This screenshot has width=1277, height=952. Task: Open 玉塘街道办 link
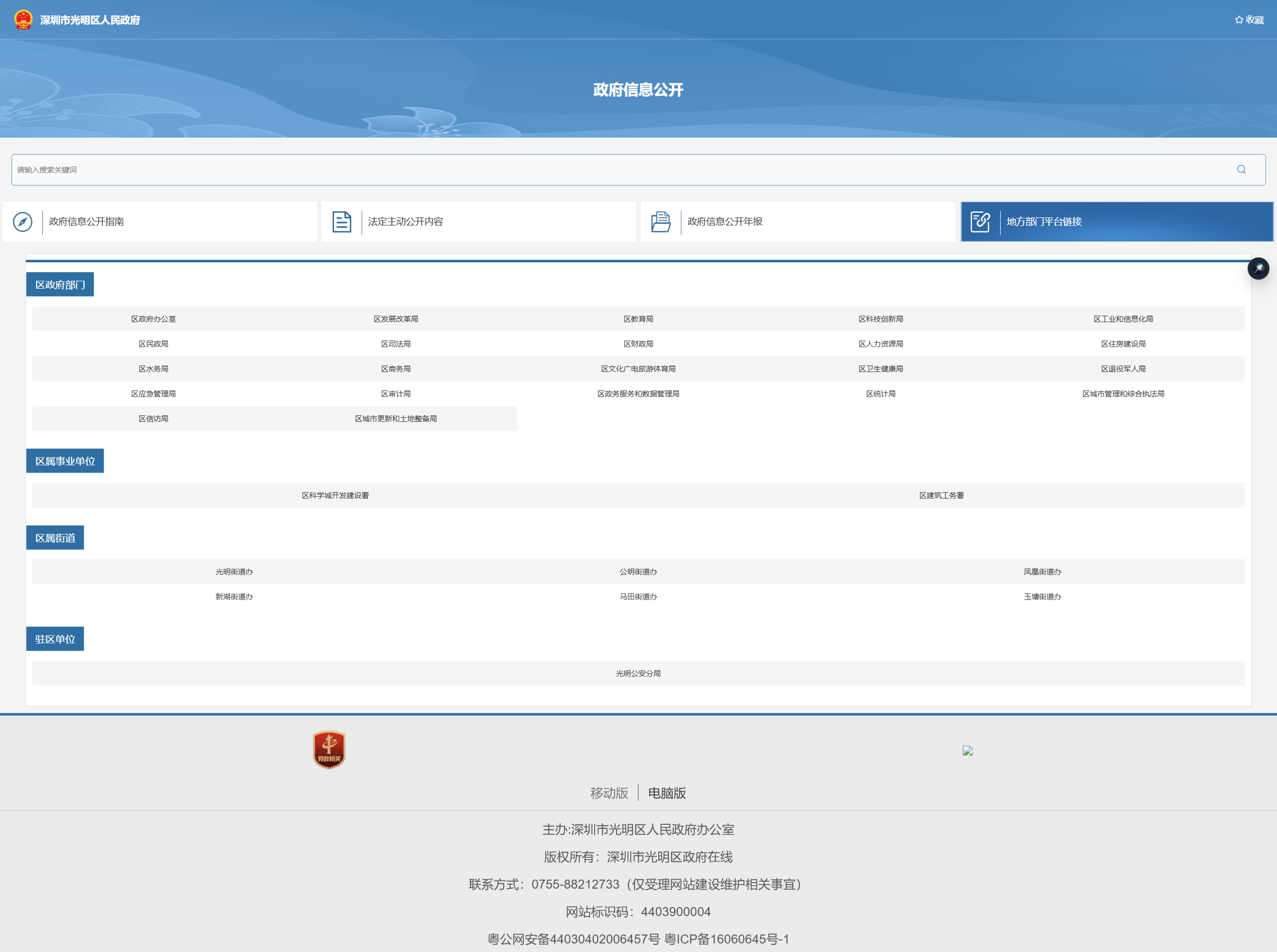point(1043,596)
